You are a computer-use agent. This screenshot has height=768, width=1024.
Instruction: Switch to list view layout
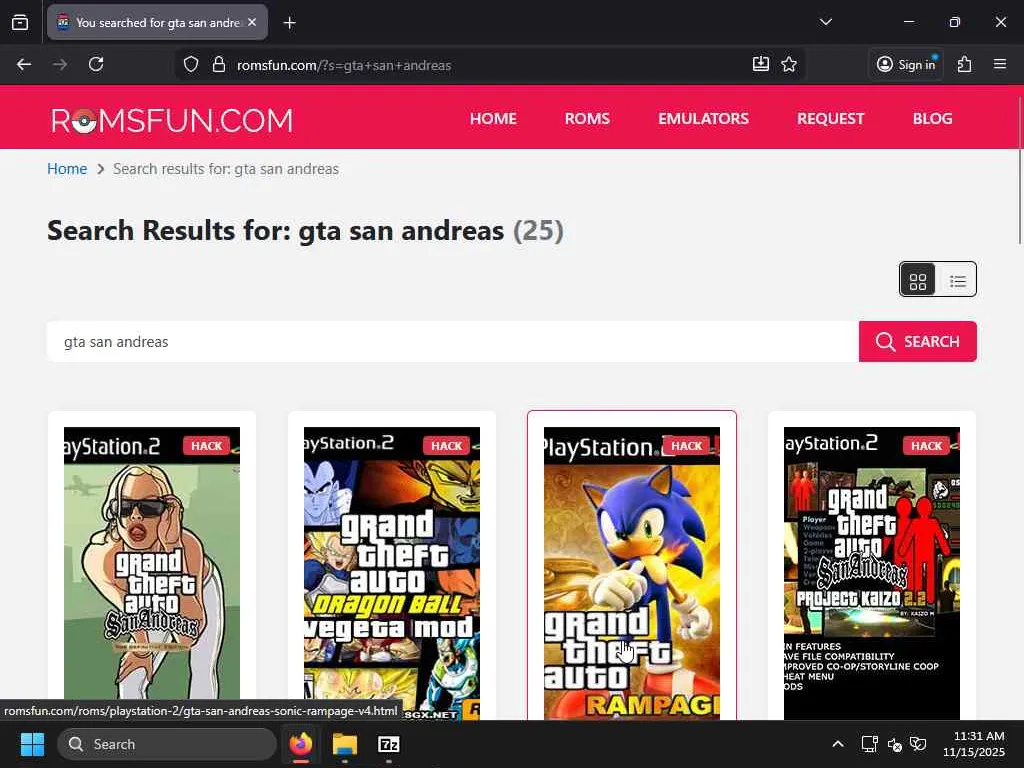pyautogui.click(x=957, y=280)
